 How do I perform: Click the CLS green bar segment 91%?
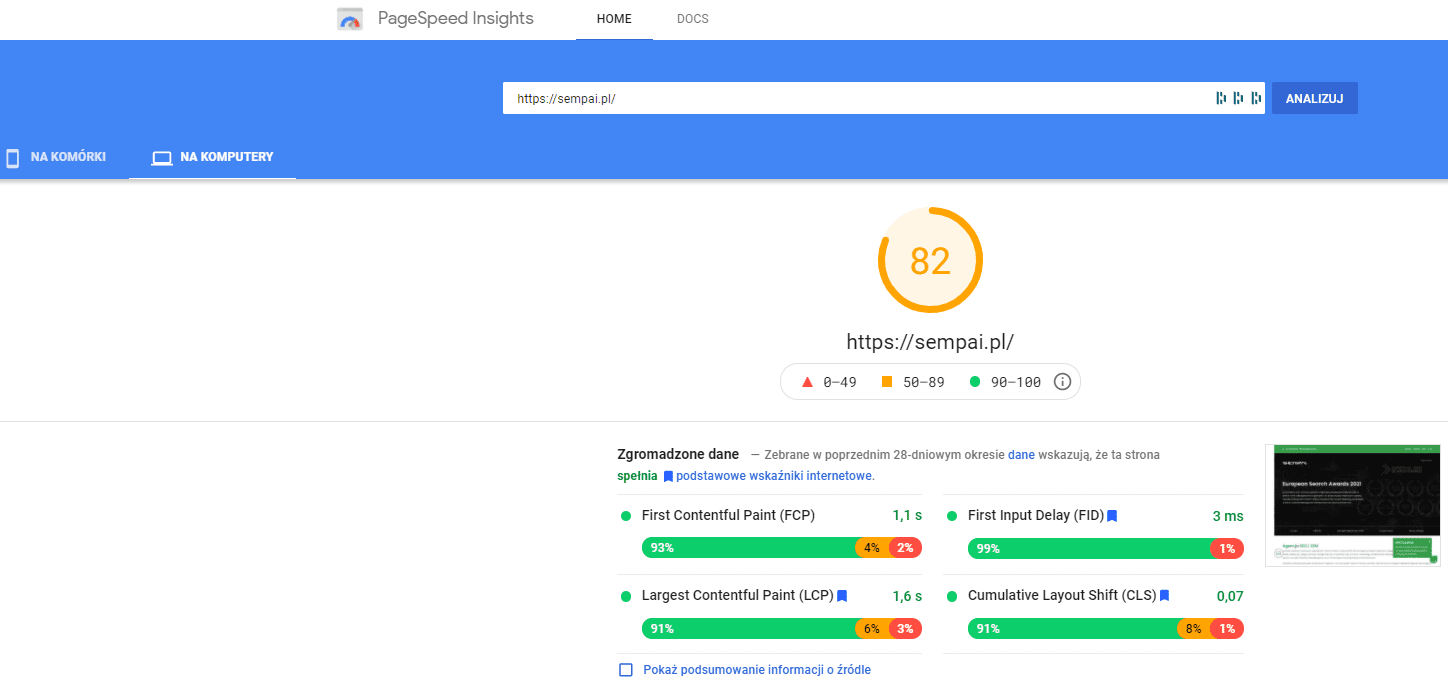(x=1072, y=628)
